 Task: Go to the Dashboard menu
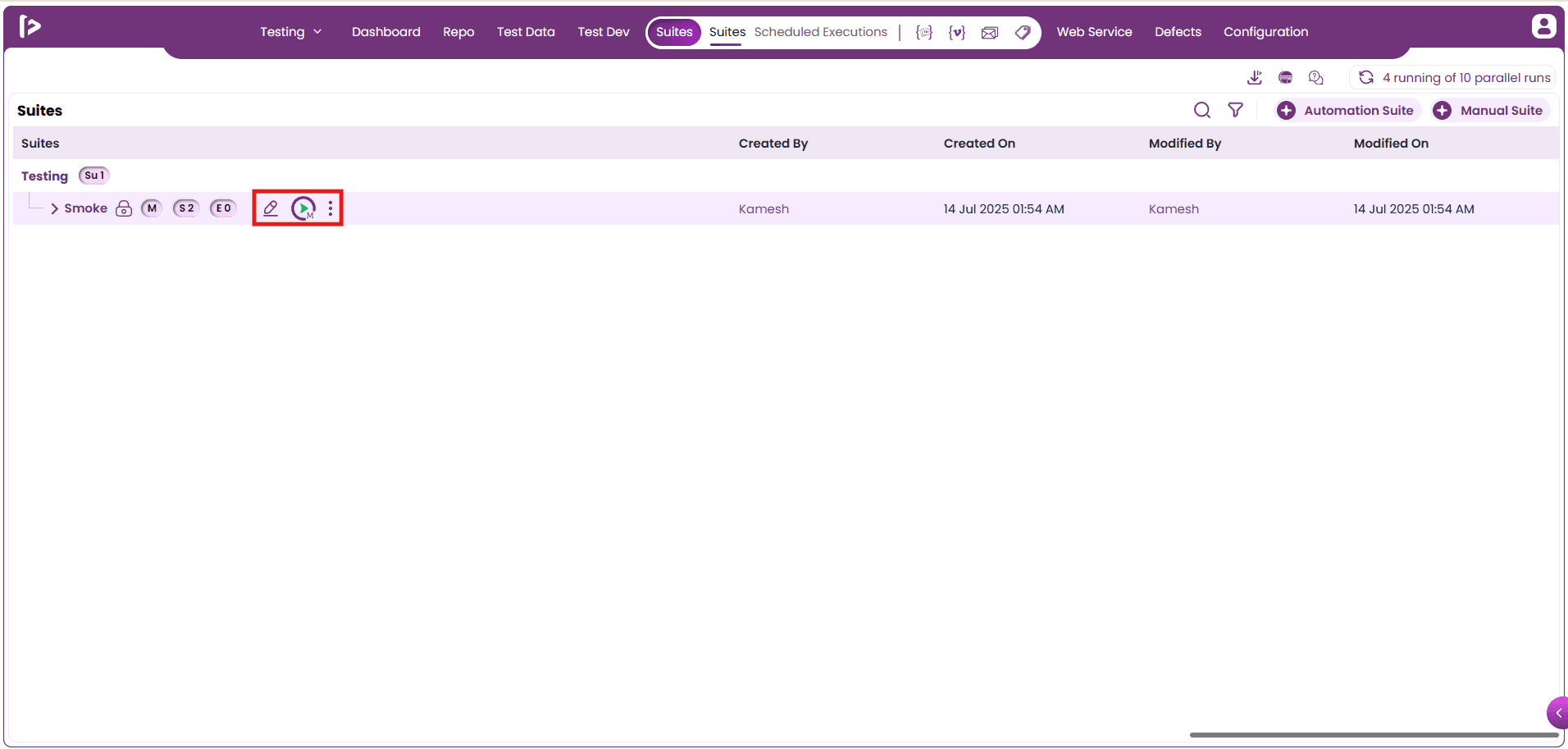pos(386,32)
